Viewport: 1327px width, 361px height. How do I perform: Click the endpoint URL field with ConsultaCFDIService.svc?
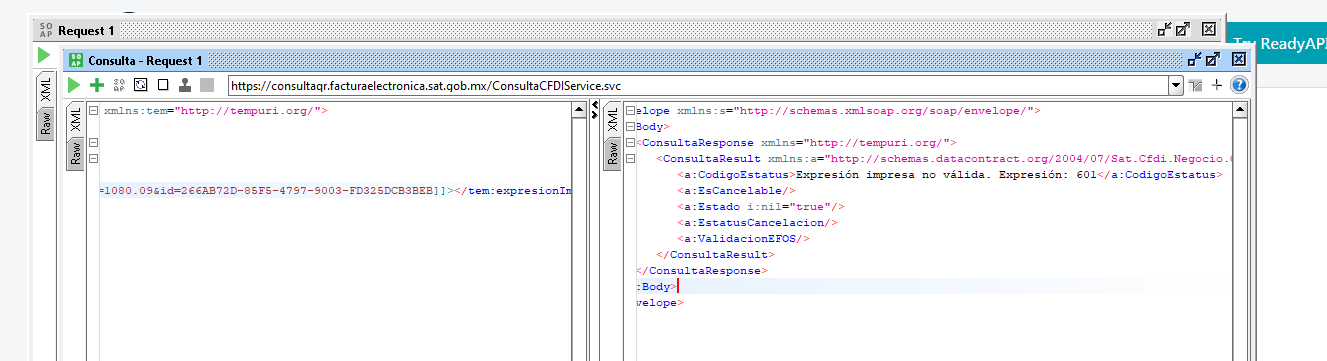[x=699, y=86]
